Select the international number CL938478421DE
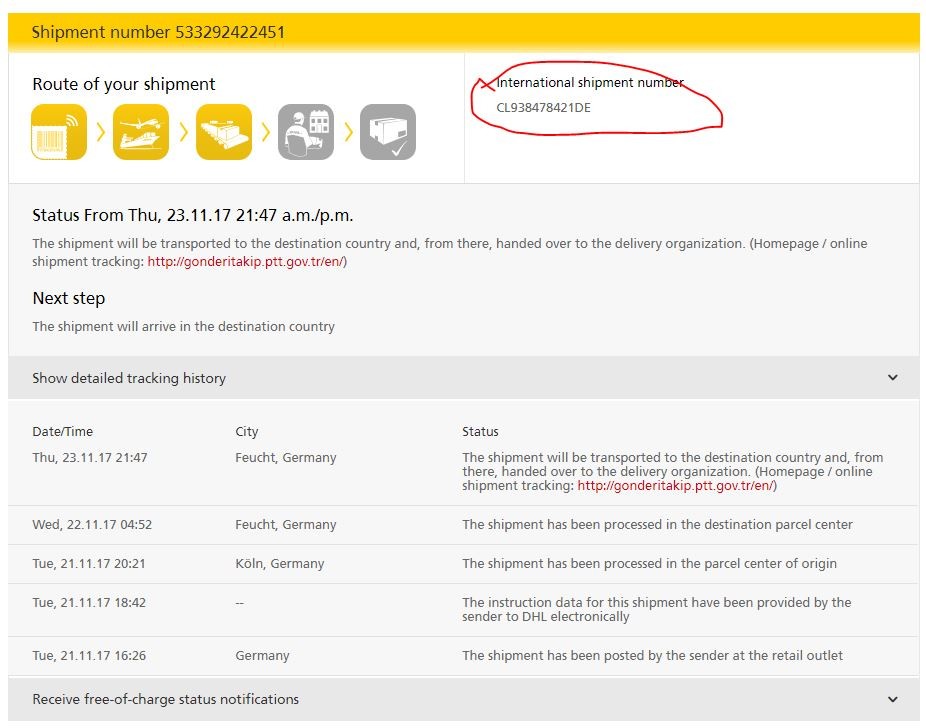Image resolution: width=926 pixels, height=728 pixels. [x=543, y=107]
